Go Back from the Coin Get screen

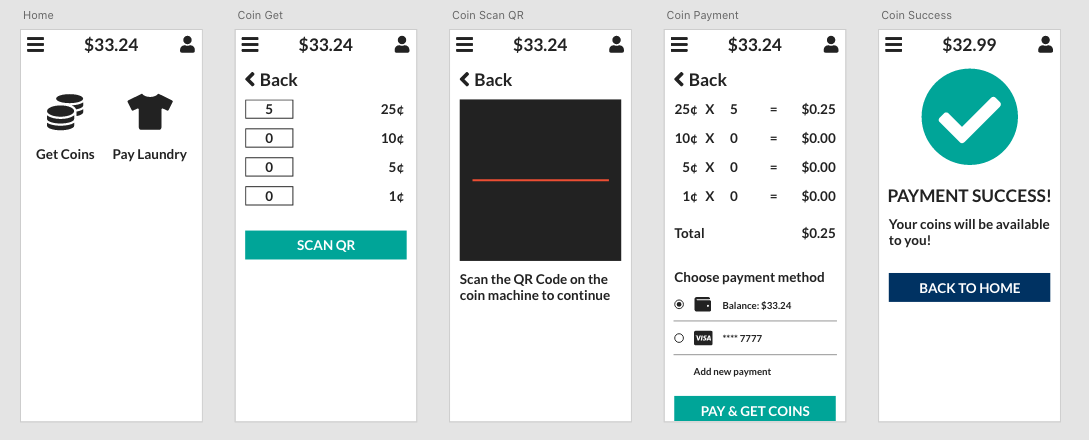(x=271, y=80)
